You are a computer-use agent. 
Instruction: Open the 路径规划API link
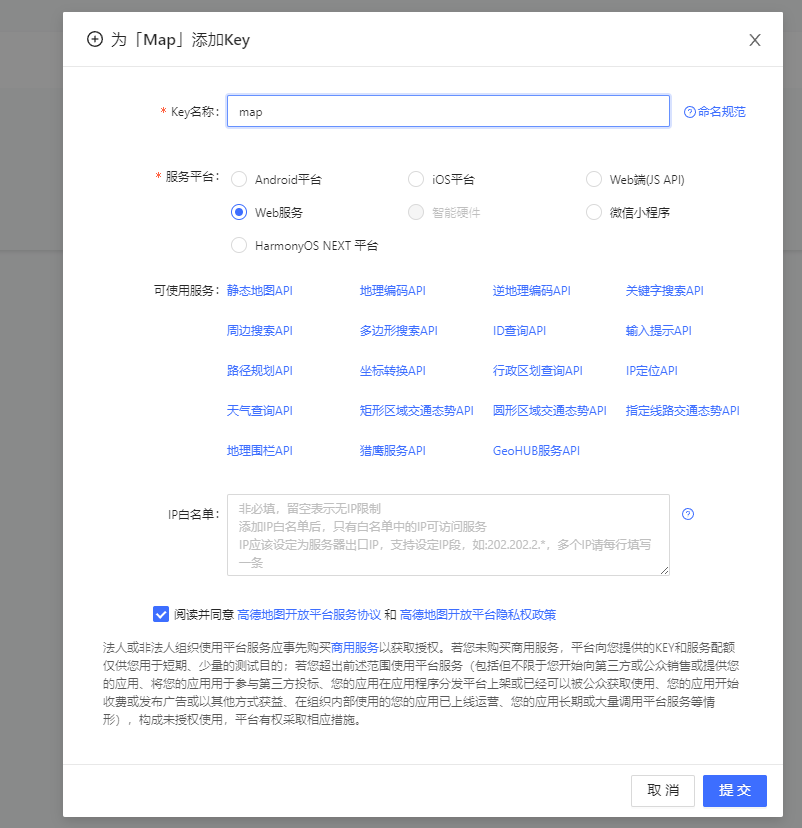(259, 371)
